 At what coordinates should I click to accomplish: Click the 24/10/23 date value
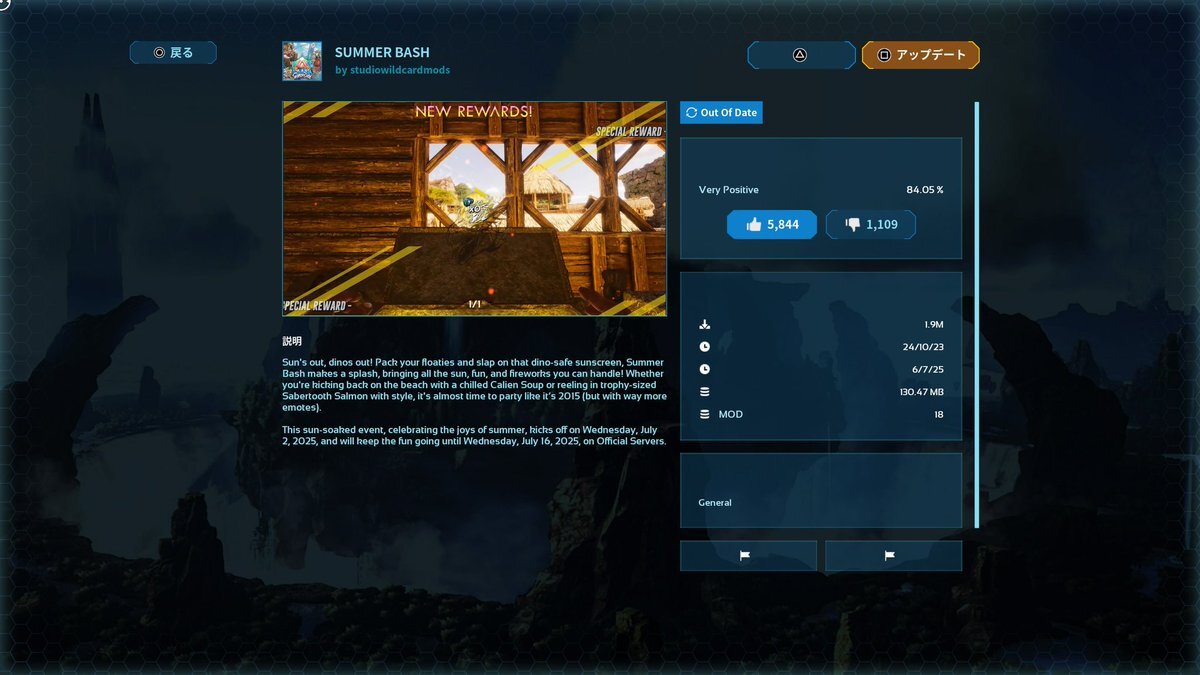[923, 347]
